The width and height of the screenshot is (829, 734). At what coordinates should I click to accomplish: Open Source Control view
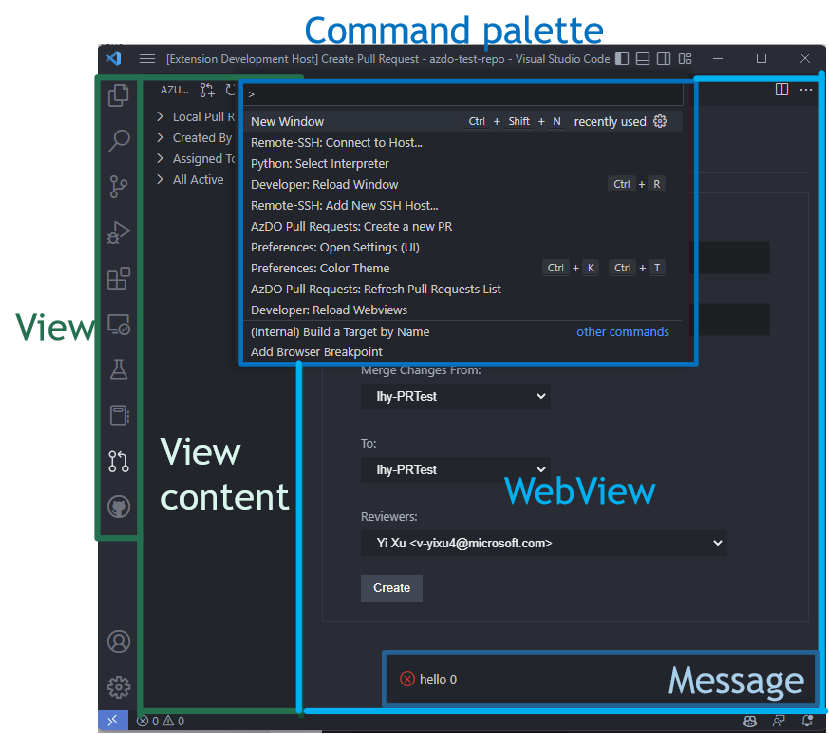(118, 186)
